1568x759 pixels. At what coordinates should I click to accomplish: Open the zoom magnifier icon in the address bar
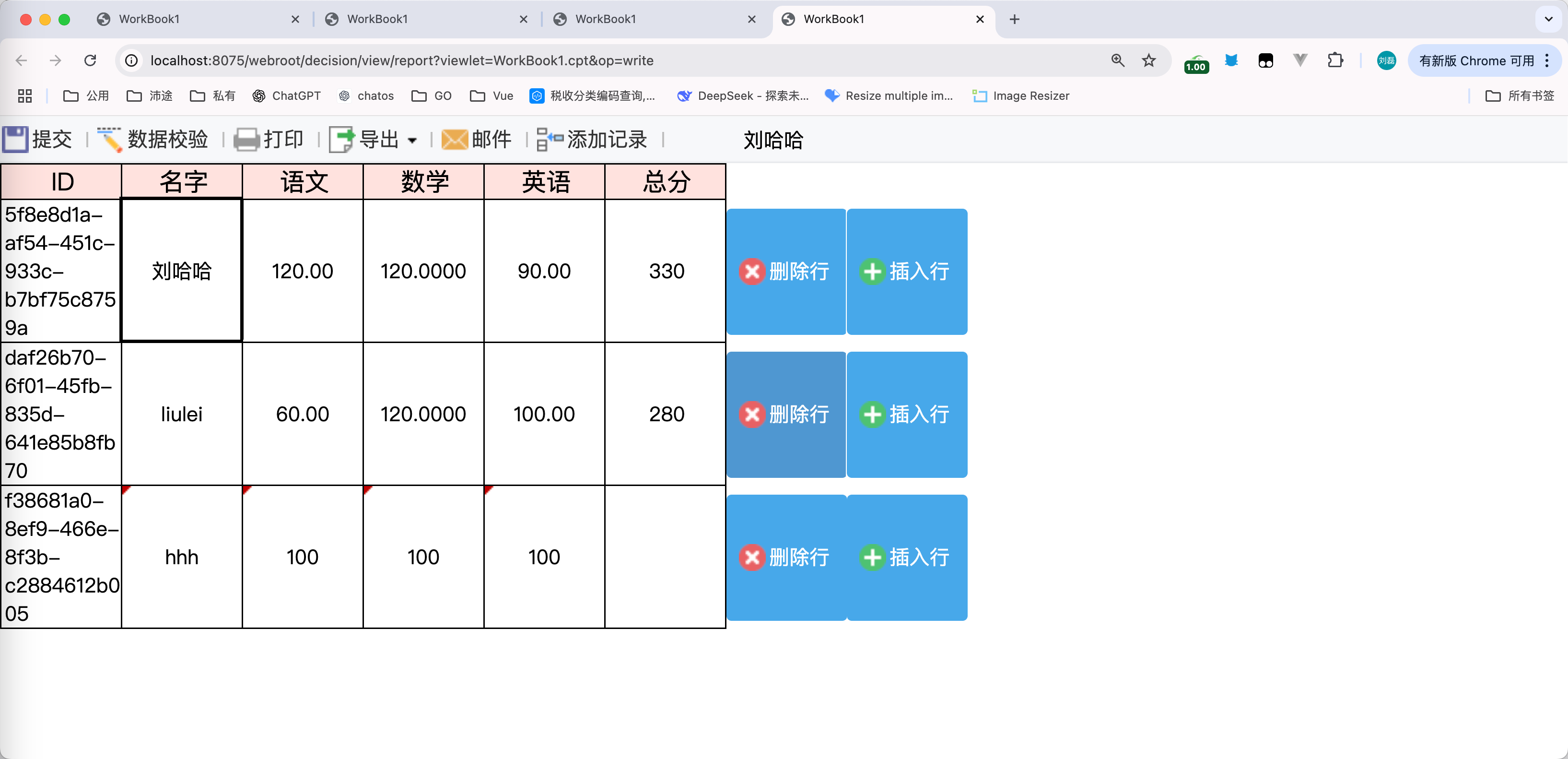click(1118, 60)
